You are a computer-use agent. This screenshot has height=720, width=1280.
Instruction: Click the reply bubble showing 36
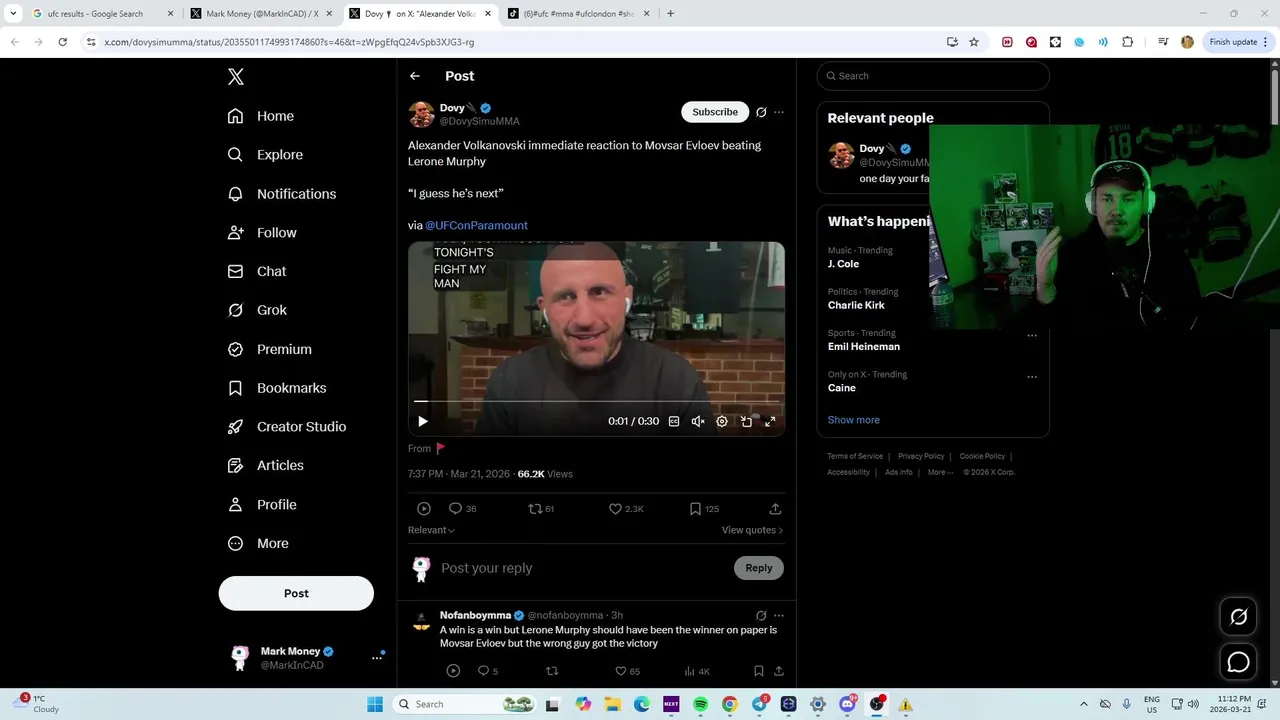462,509
